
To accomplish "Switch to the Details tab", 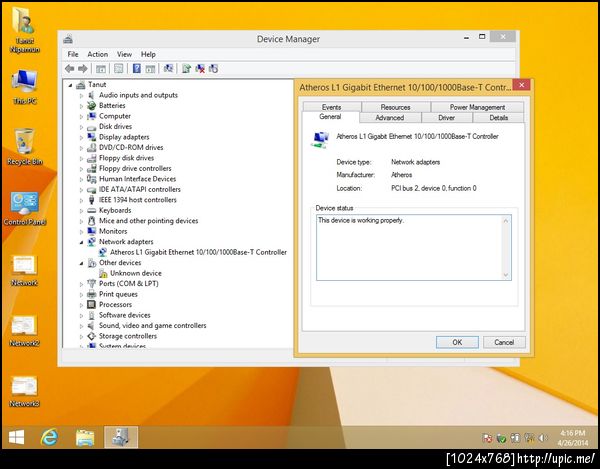I will (499, 118).
